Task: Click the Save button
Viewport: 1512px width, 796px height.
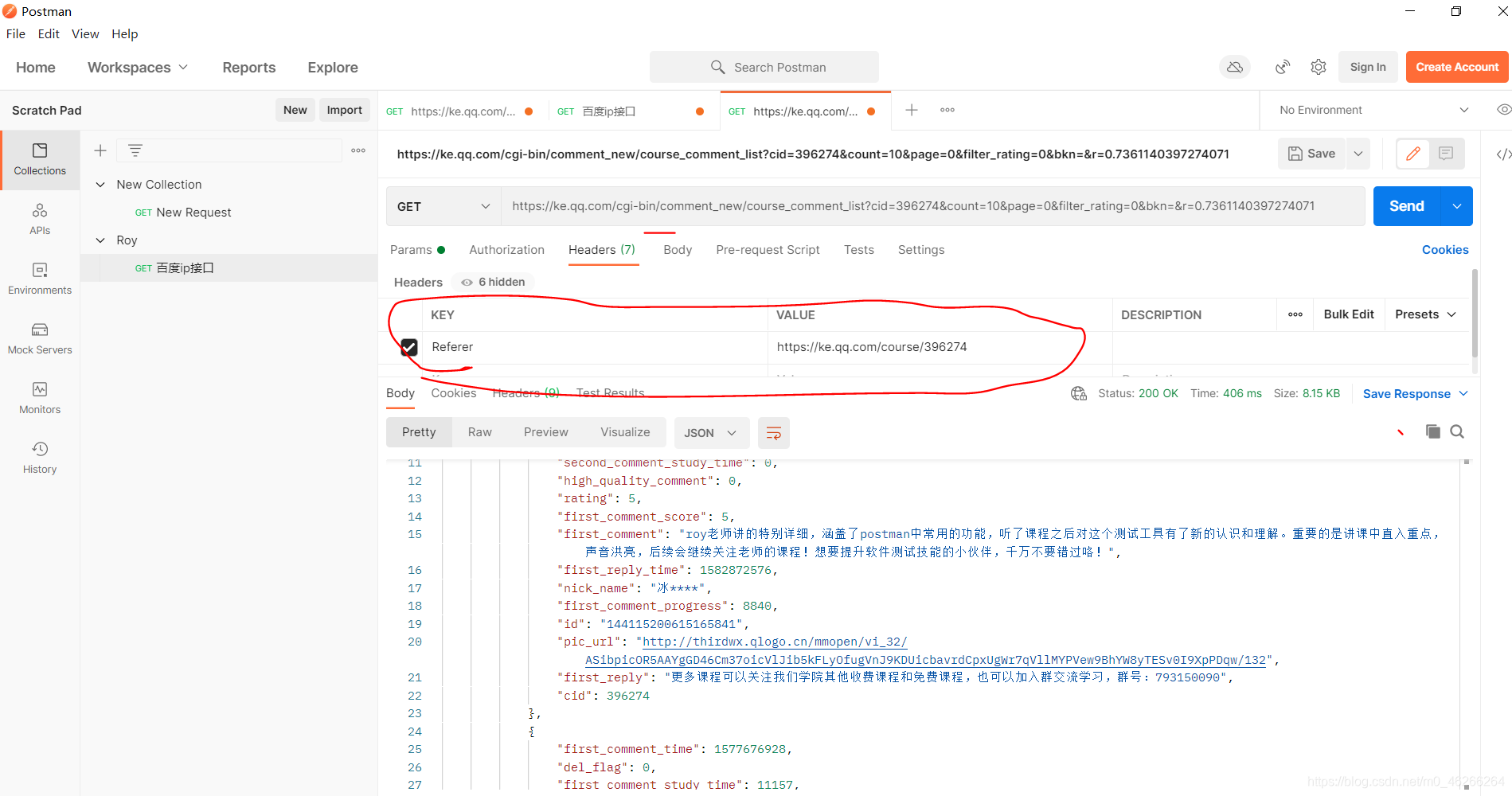Action: click(x=1312, y=154)
